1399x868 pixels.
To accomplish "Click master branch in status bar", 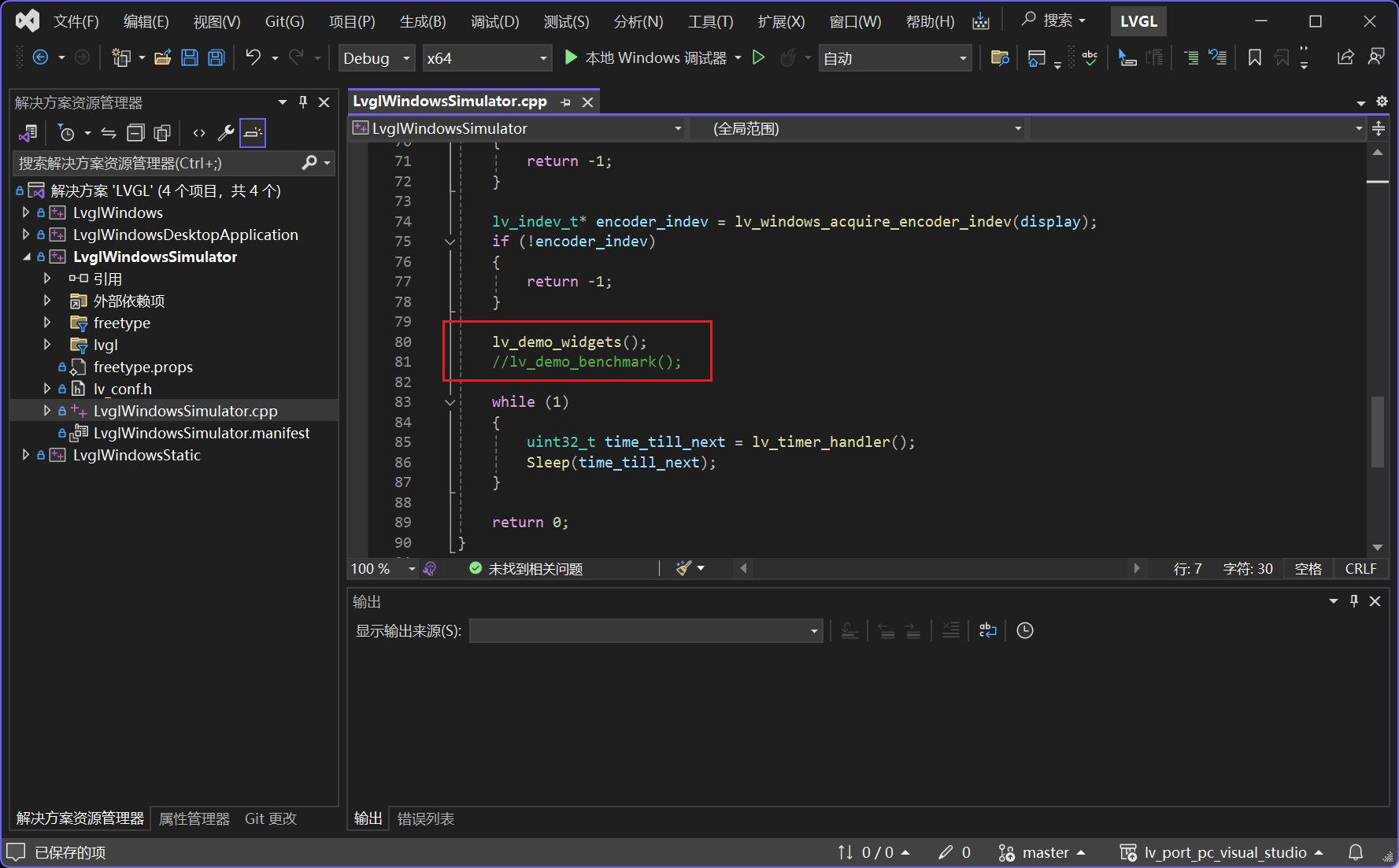I will coord(1047,852).
